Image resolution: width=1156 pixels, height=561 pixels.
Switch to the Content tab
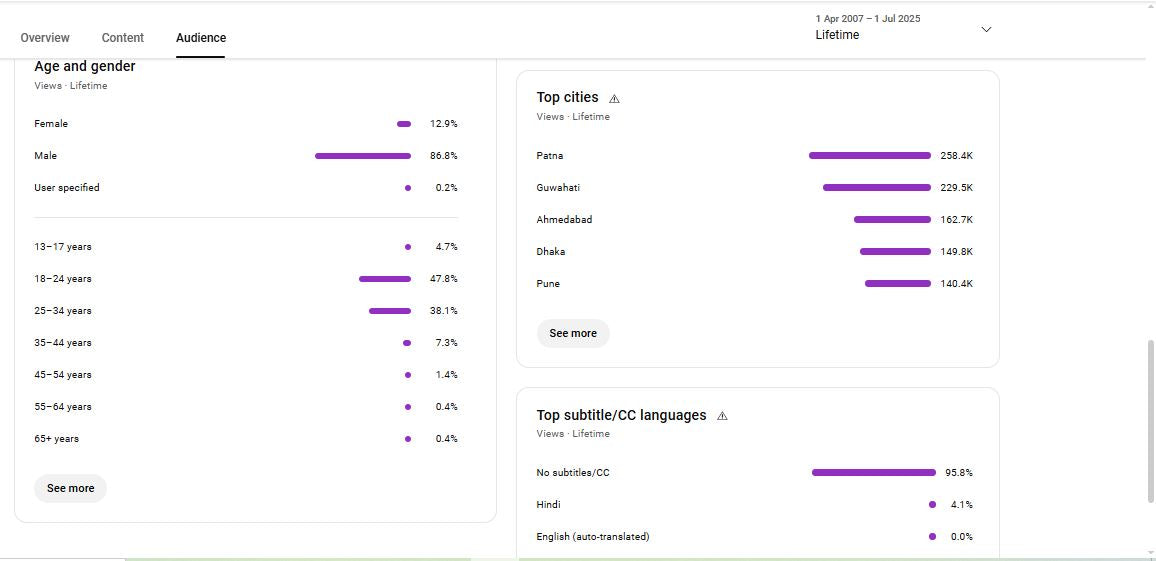[123, 38]
